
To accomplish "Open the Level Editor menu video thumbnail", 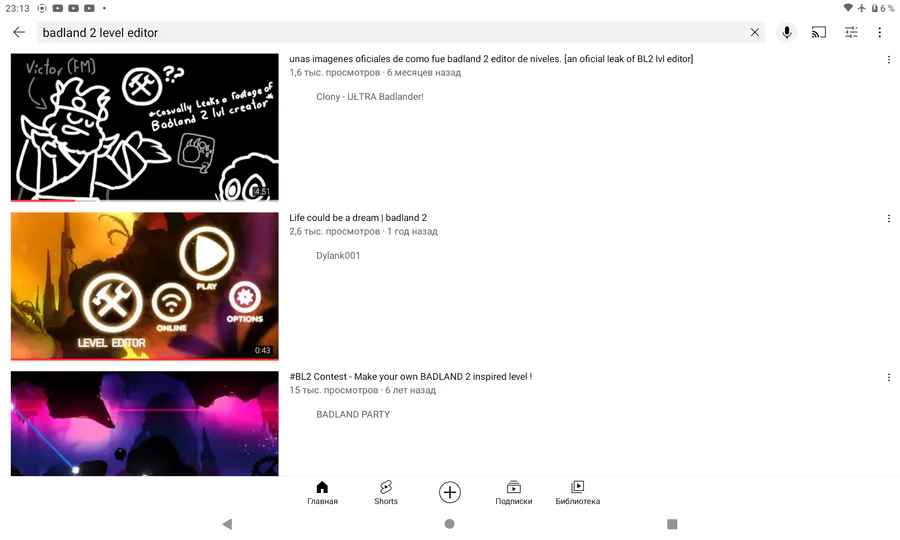I will 145,286.
